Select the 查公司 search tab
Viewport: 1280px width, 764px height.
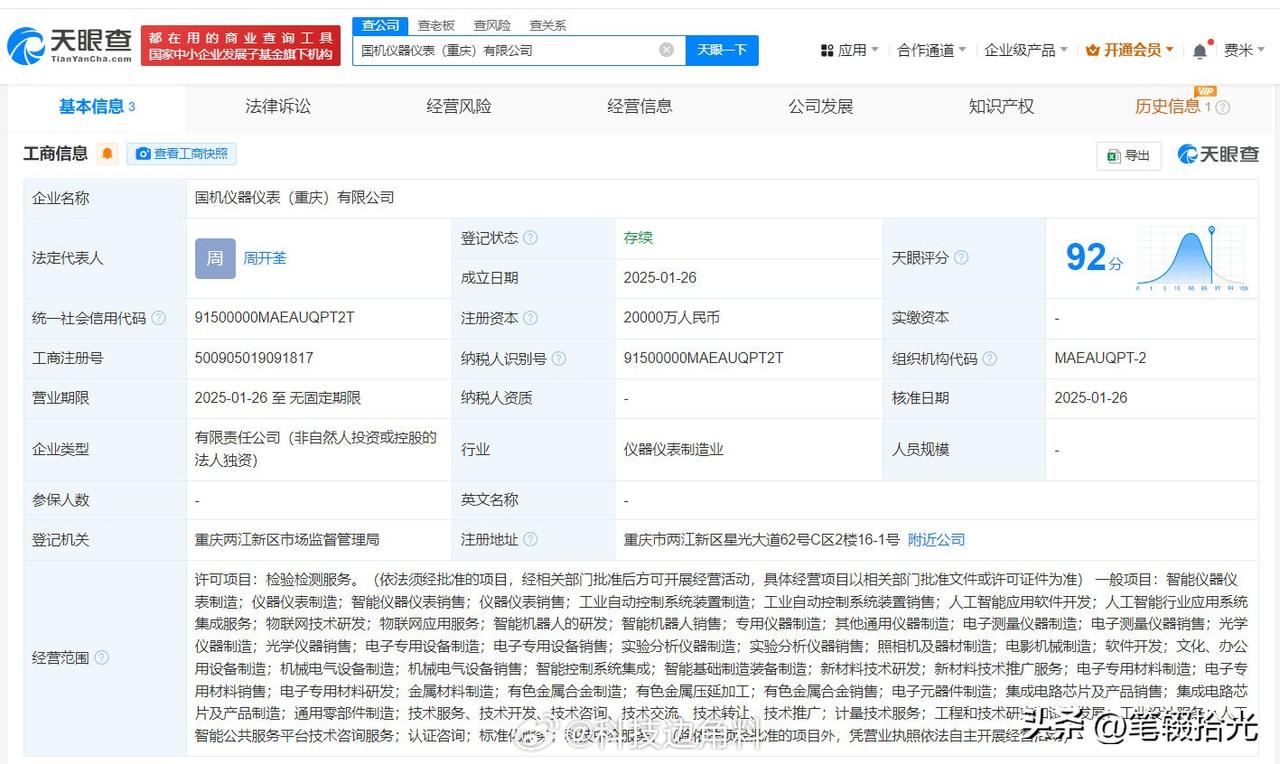[380, 25]
